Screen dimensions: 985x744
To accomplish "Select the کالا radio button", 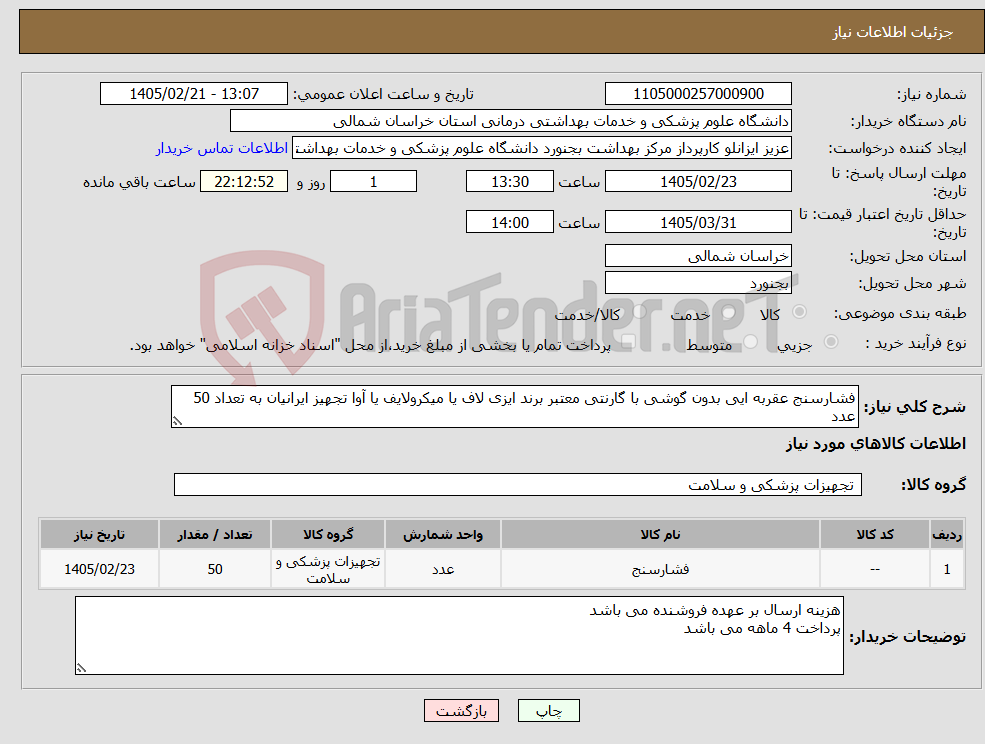I will tap(800, 312).
